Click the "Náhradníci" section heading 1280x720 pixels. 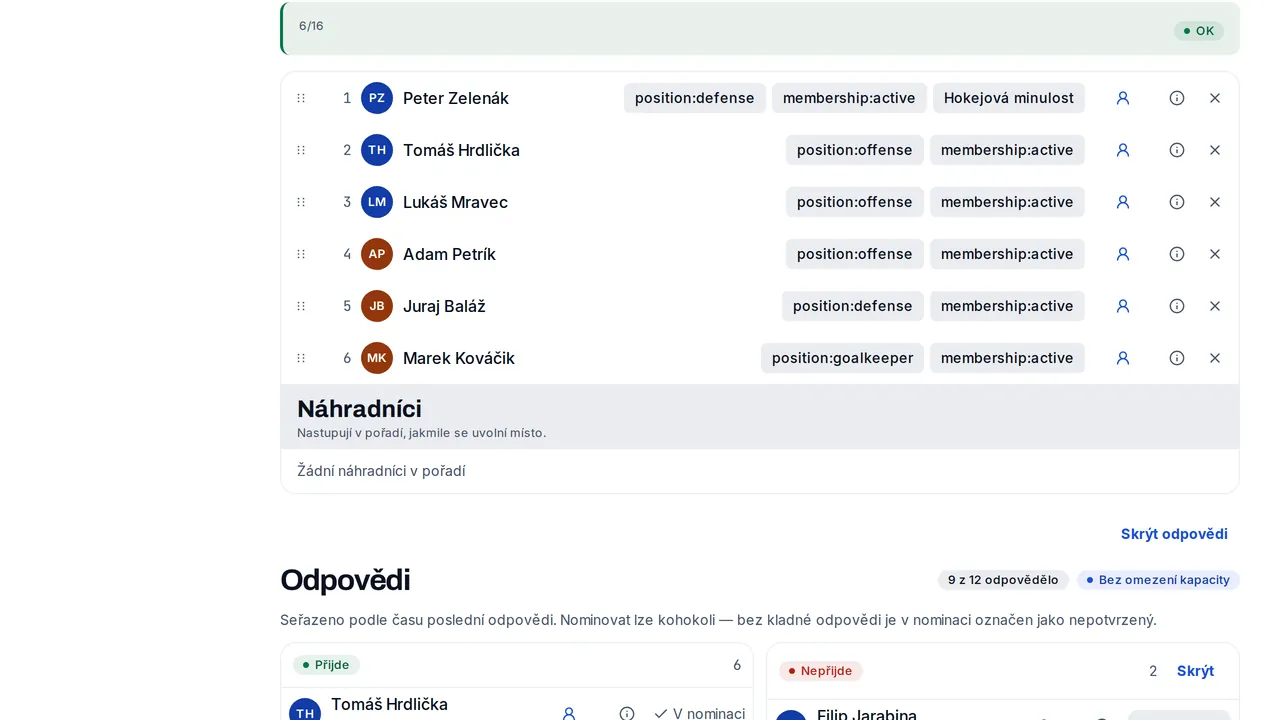click(359, 409)
